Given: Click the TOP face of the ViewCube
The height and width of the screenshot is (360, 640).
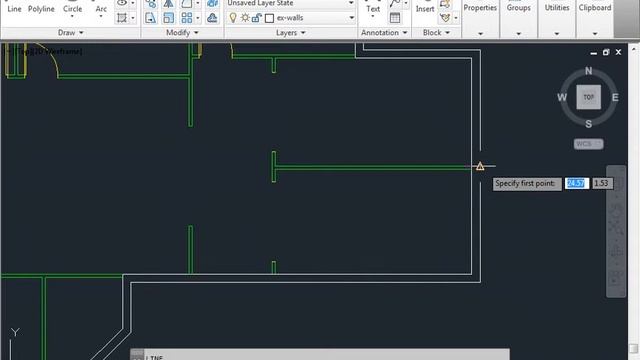Looking at the screenshot, I should click(588, 97).
